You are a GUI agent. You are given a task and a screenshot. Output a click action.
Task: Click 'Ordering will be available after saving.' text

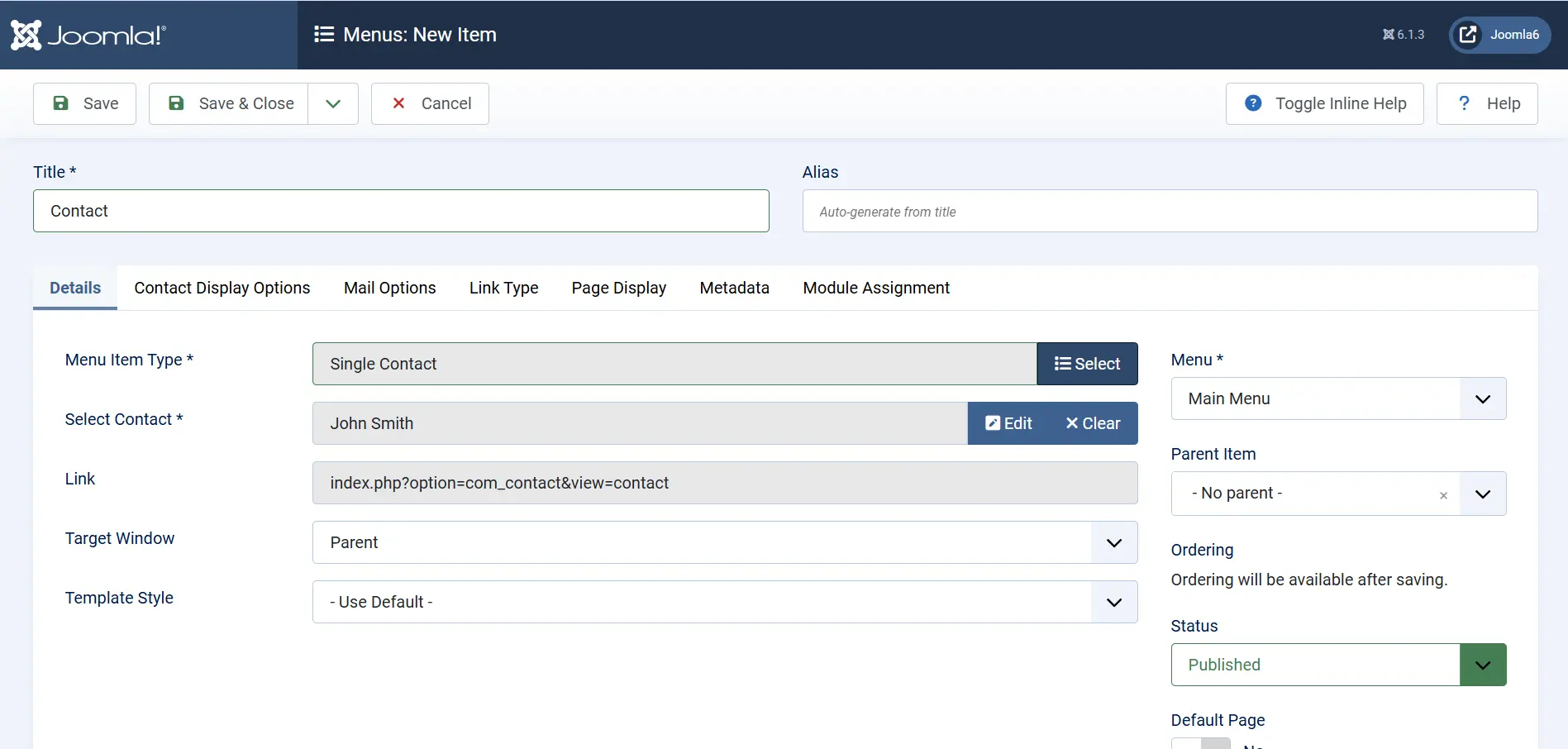pos(1309,580)
